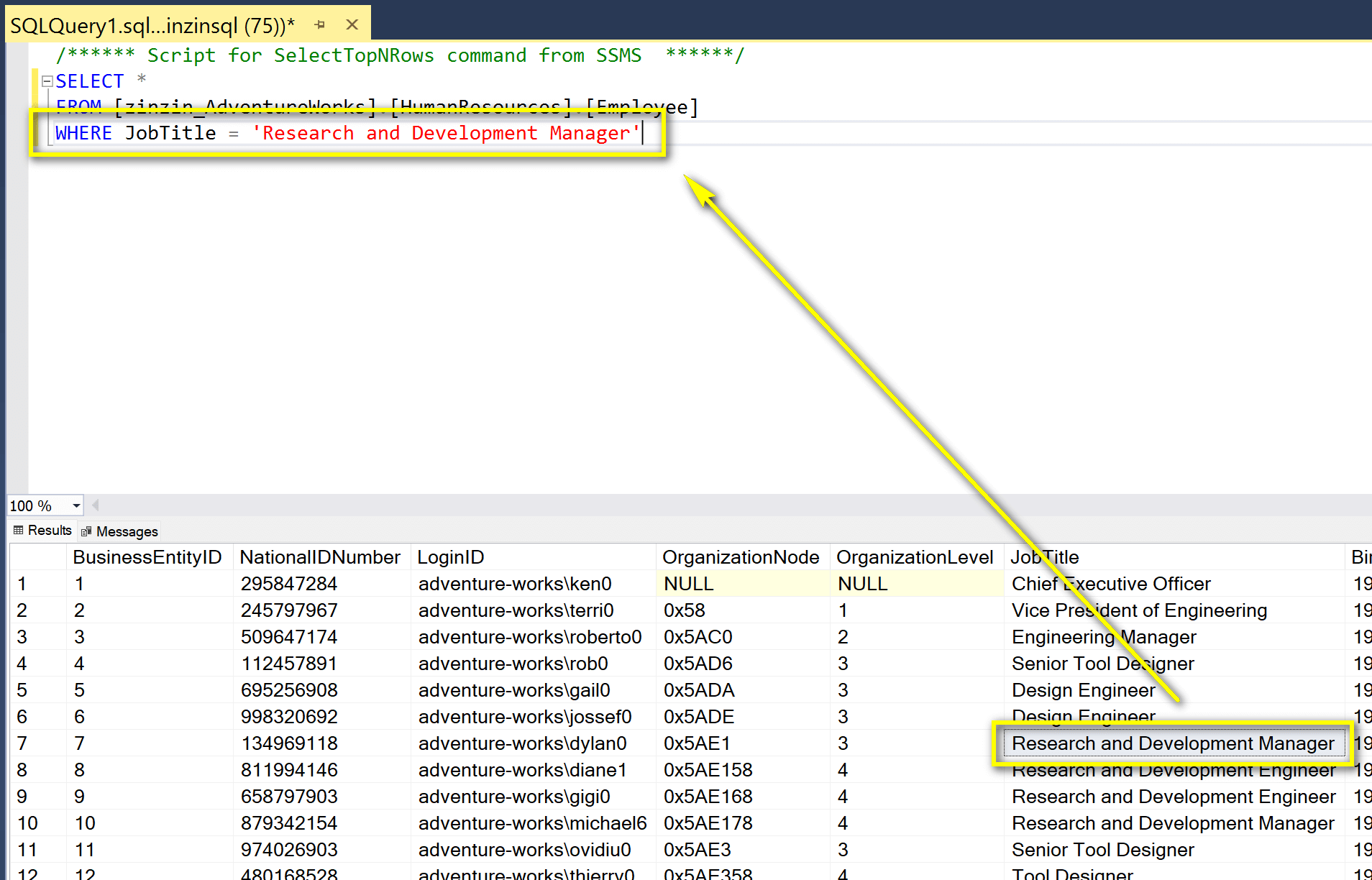The height and width of the screenshot is (880, 1372).
Task: Switch to the Results tab
Action: 42,531
